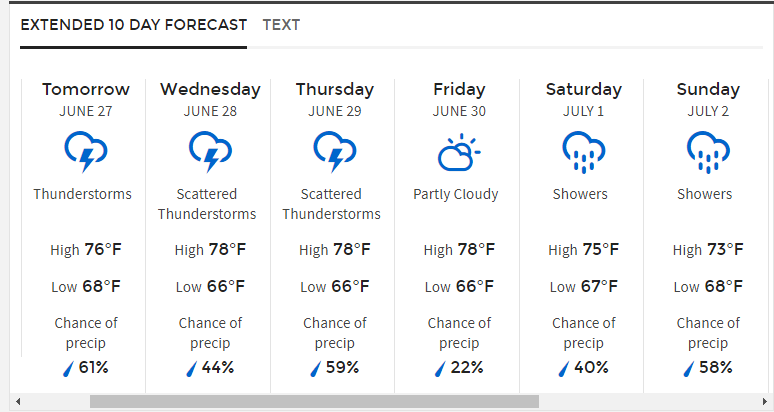Click the horizontal scrollbar thumb
This screenshot has height=412, width=774.
(314, 401)
